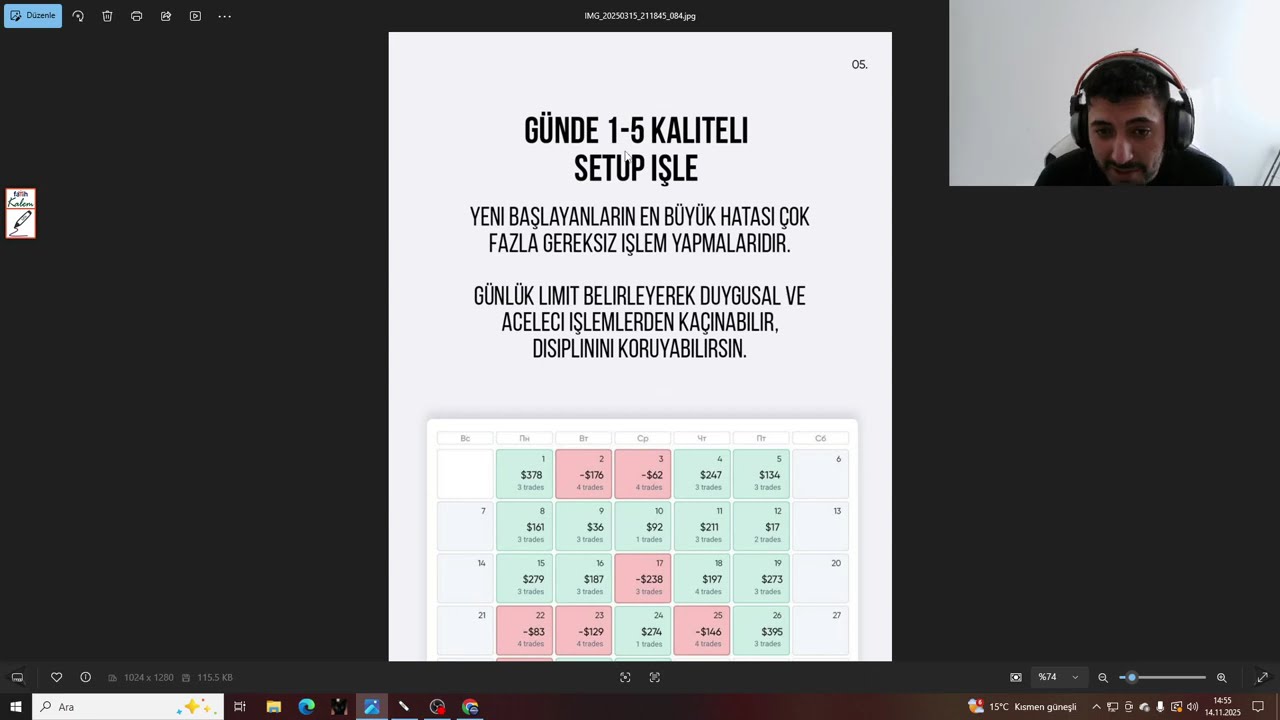Add image to favorites with heart icon
1280x720 pixels.
[x=56, y=677]
